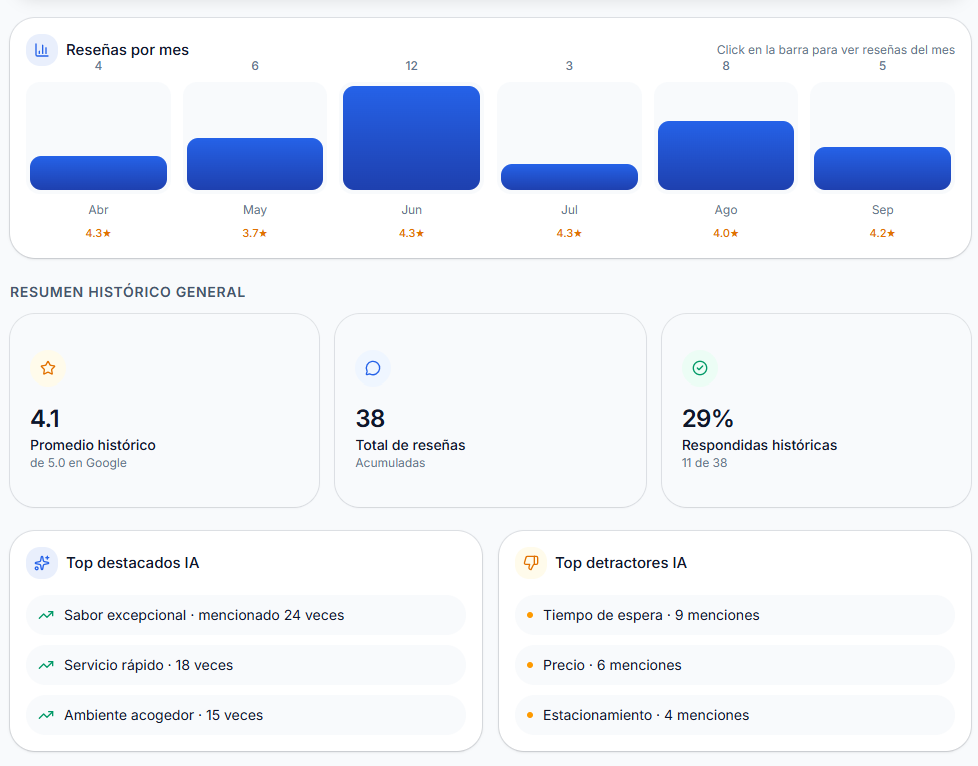978x766 pixels.
Task: Click the trend arrow icon beside Sabor excepcional
Action: [x=46, y=615]
